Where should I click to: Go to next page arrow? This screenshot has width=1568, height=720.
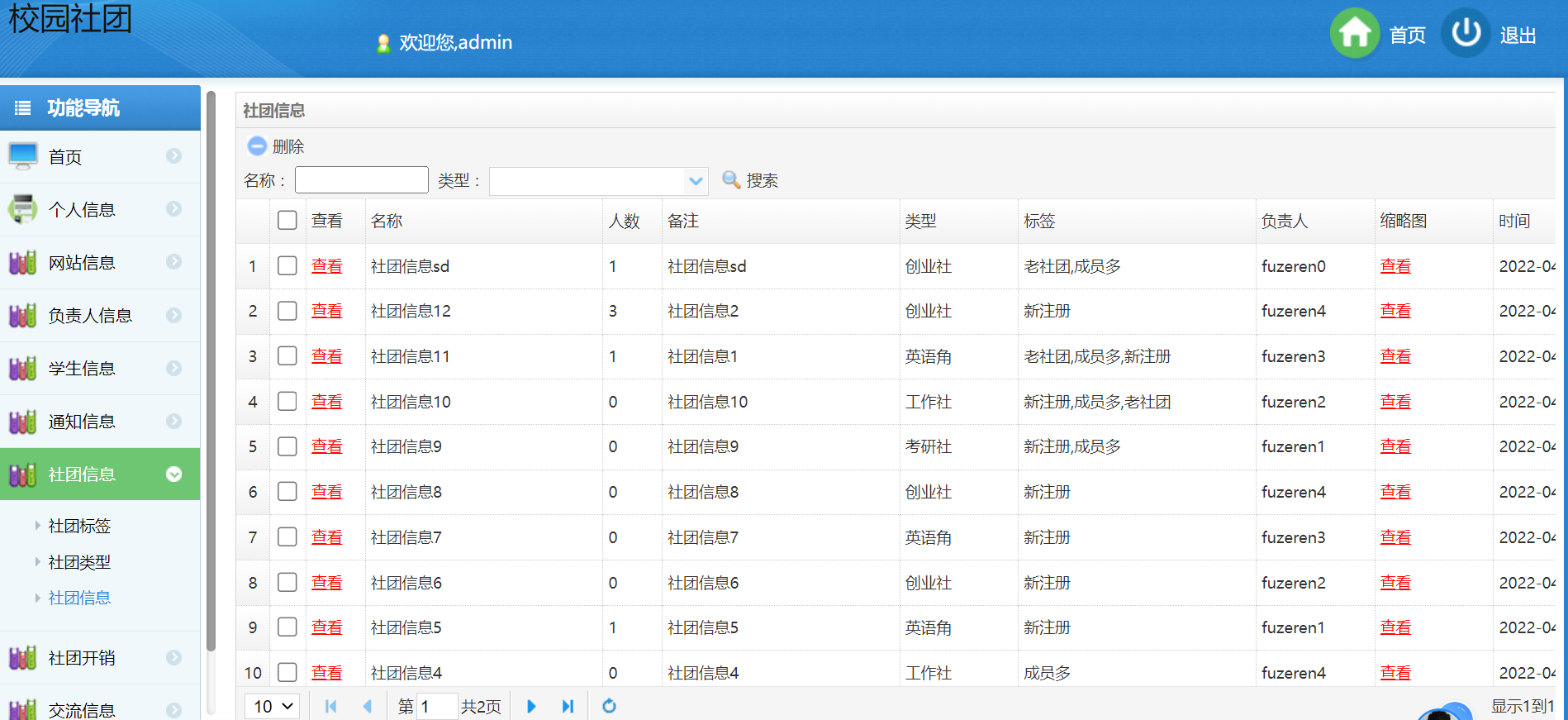[x=531, y=706]
